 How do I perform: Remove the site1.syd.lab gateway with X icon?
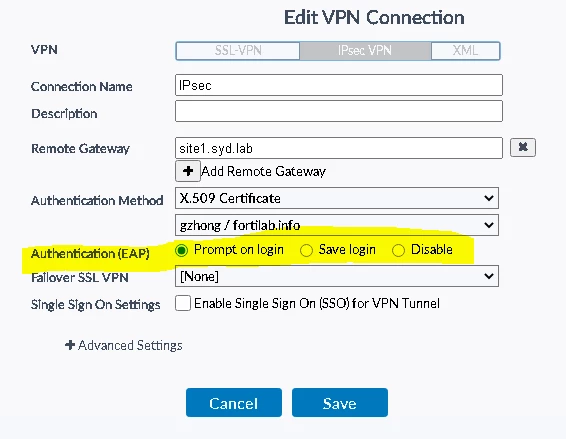pyautogui.click(x=523, y=147)
